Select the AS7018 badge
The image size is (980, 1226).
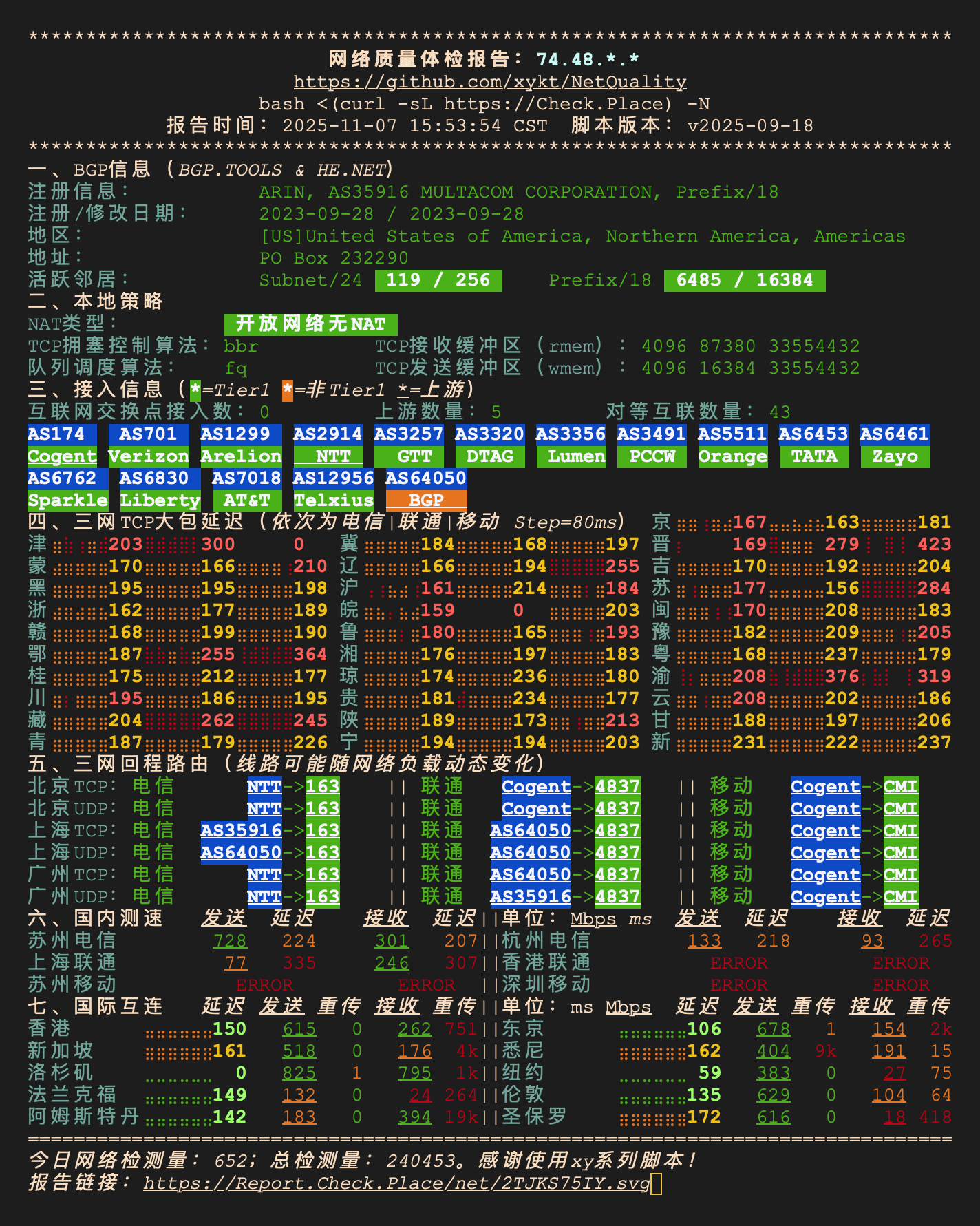(247, 478)
